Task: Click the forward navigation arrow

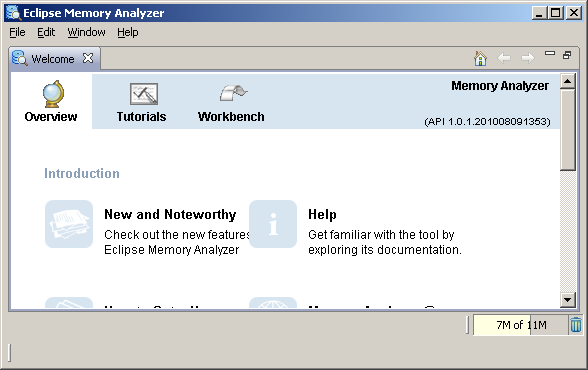Action: (527, 58)
